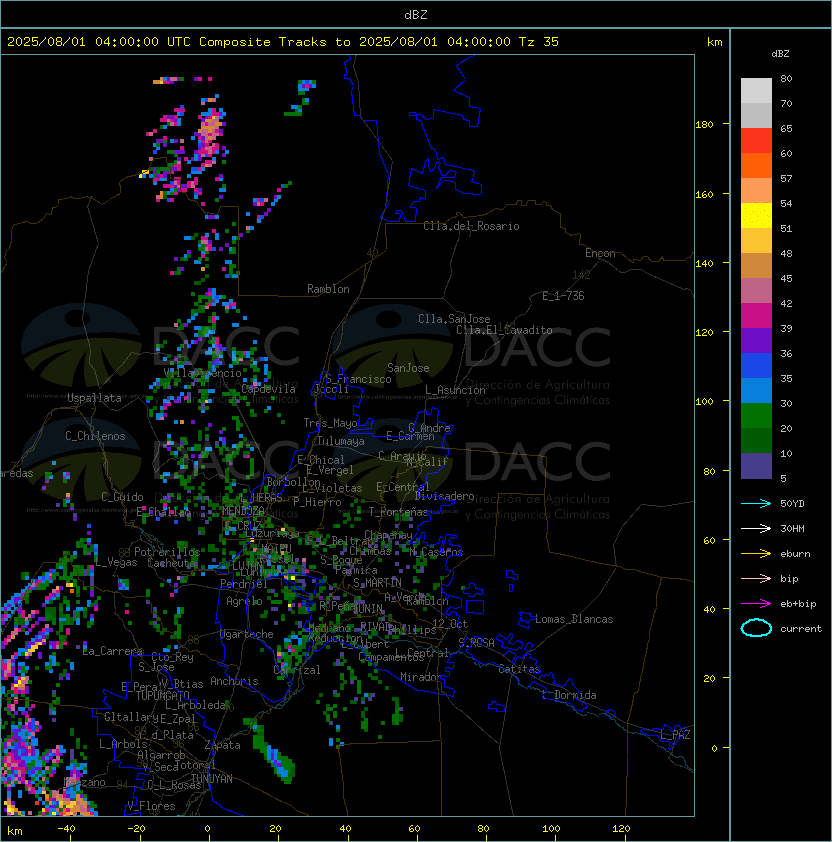Screen dimensions: 832x842
Task: Click the 'L_Dormida' map label
Action: [x=569, y=695]
